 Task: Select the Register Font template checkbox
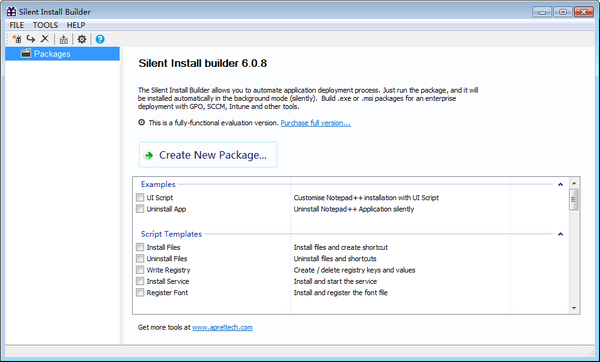click(x=140, y=293)
